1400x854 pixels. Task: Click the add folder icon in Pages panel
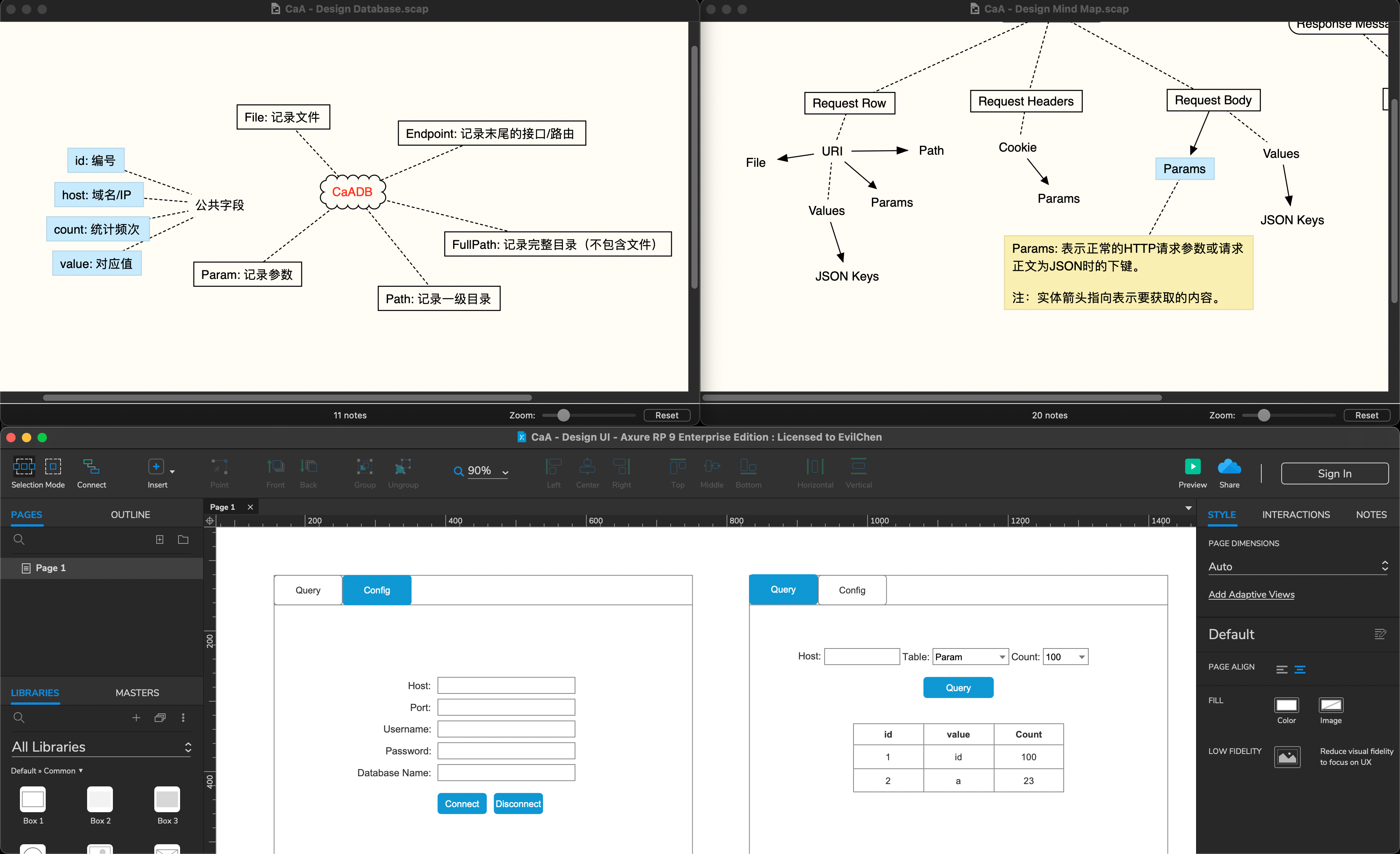183,539
